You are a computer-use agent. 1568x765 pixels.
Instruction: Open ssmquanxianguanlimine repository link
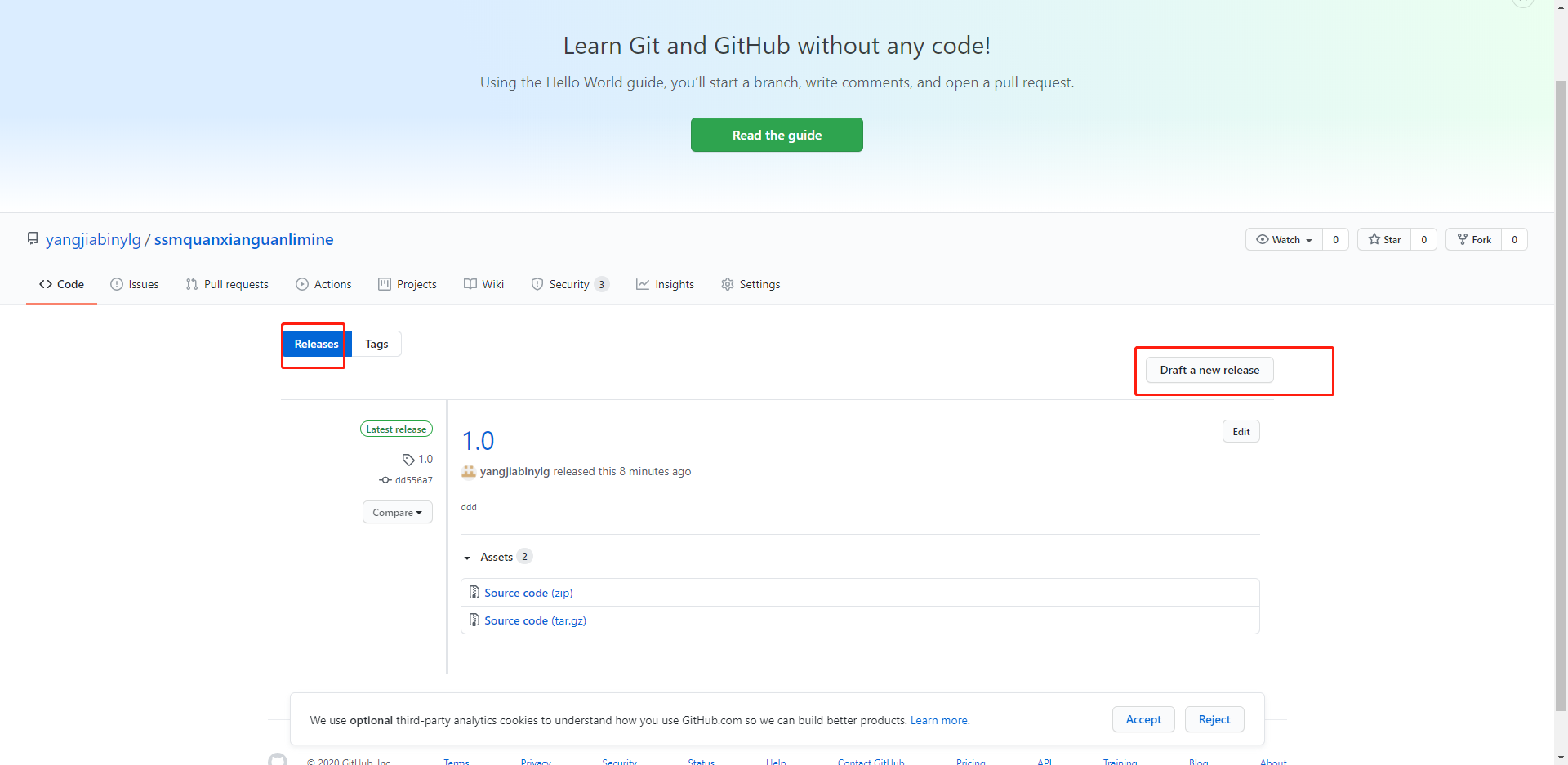coord(243,239)
